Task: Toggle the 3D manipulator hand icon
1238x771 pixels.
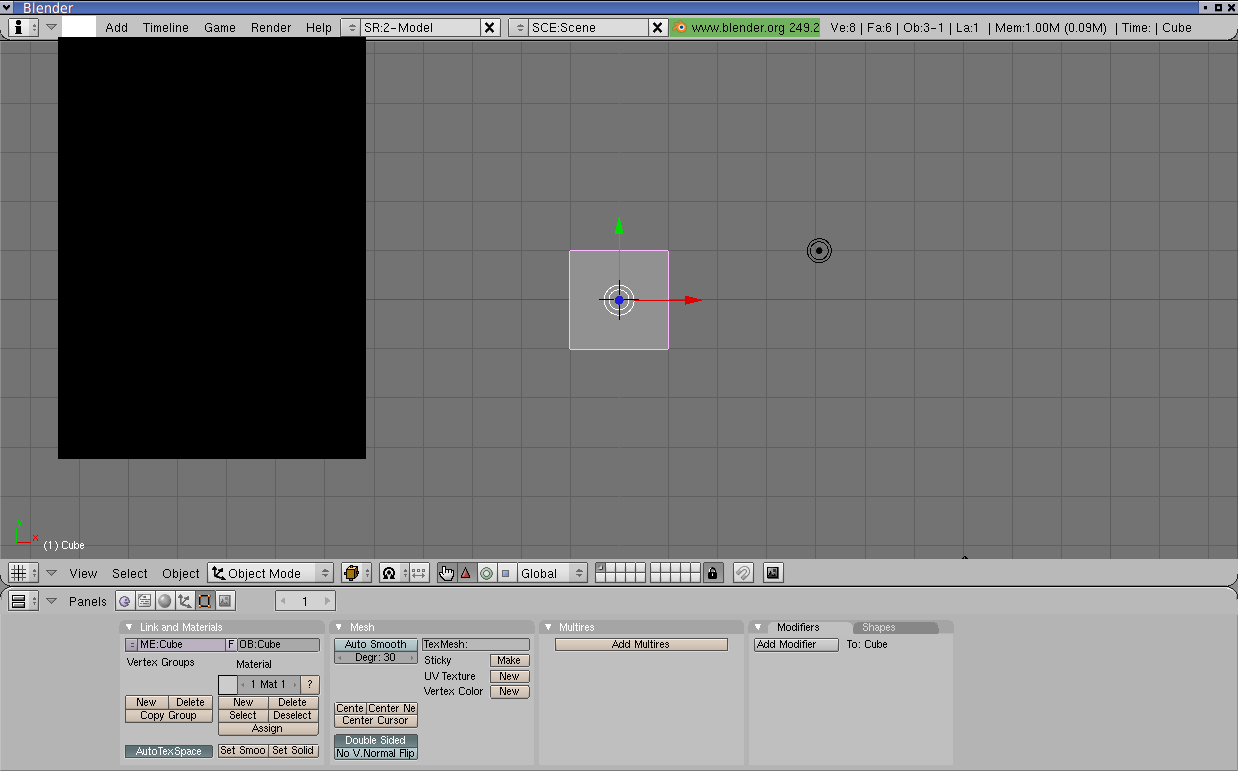Action: (446, 573)
